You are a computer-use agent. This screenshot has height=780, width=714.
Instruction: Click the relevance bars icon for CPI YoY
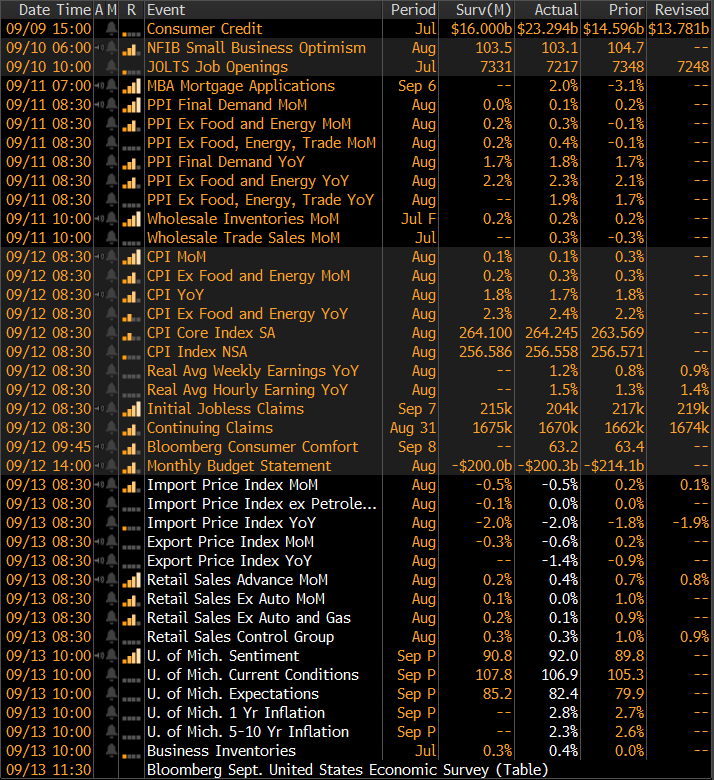[131, 295]
